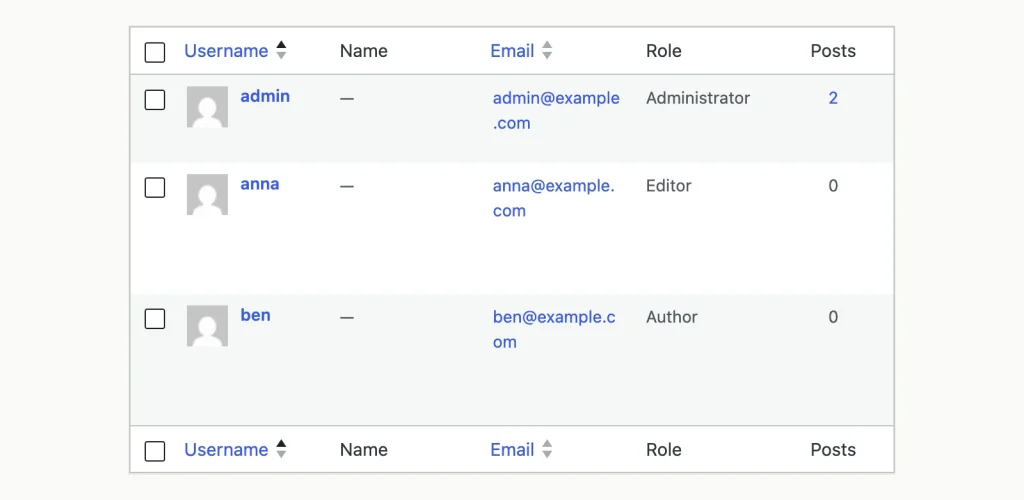Click the header Username sort arrows icon

[x=281, y=50]
